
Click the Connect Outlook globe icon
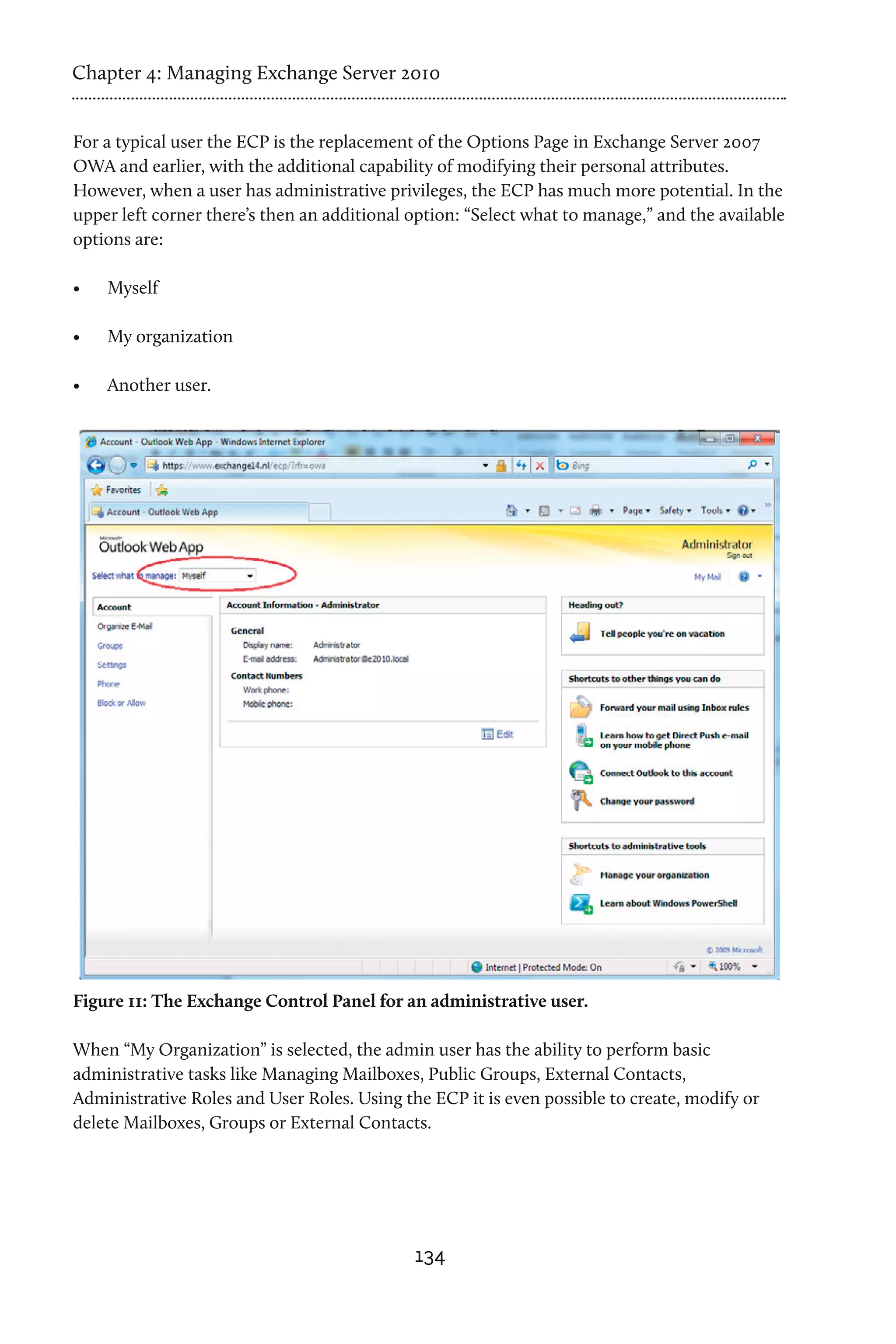pos(581,772)
